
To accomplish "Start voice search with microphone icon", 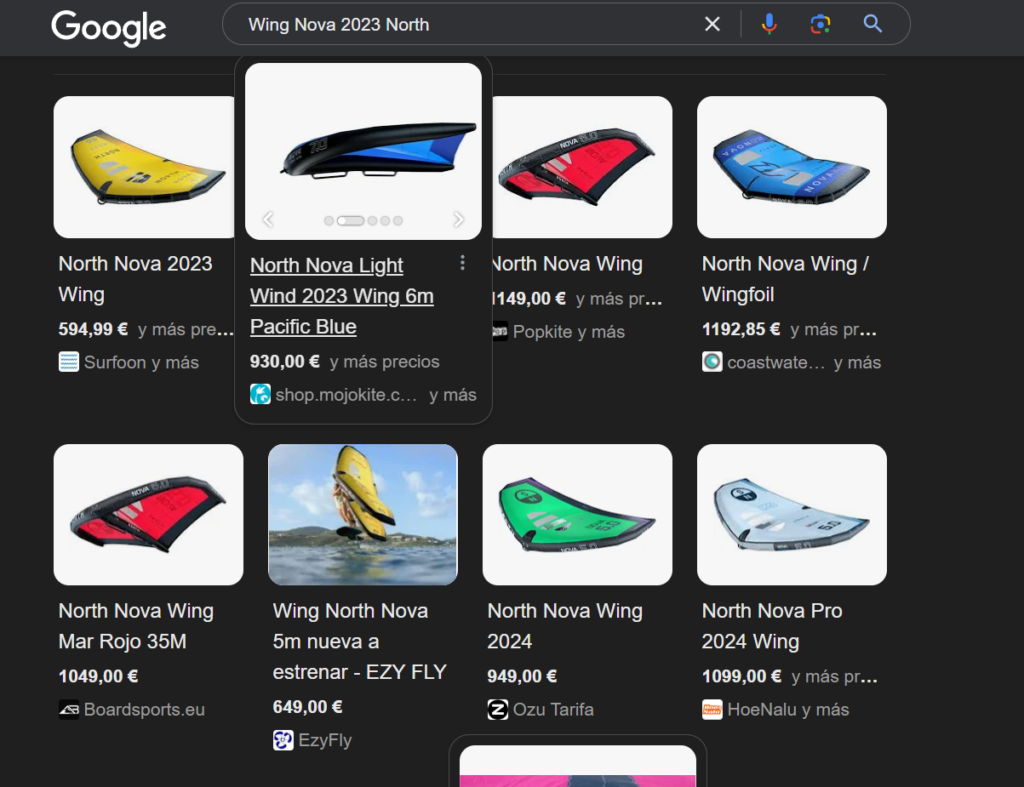I will coord(768,24).
